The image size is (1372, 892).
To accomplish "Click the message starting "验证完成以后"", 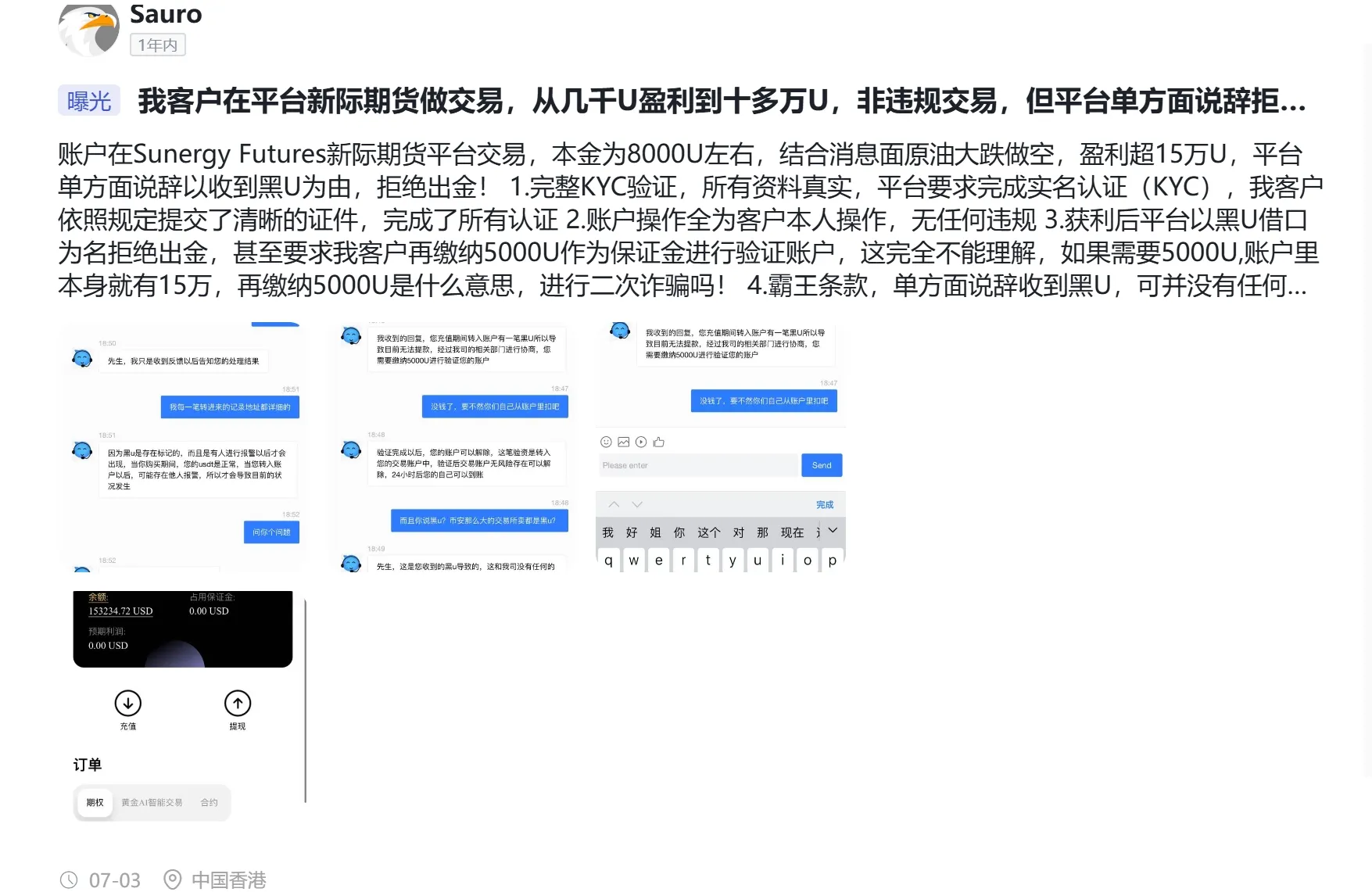I will coord(467,464).
